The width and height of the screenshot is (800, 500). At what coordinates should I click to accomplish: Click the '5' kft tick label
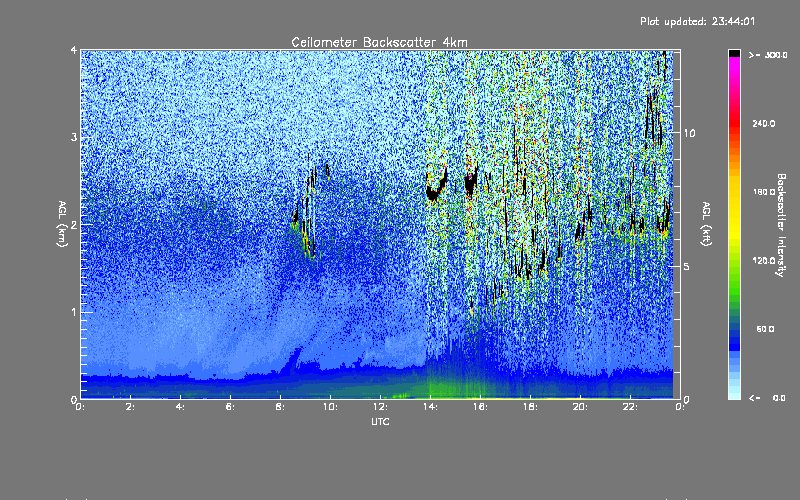[686, 266]
